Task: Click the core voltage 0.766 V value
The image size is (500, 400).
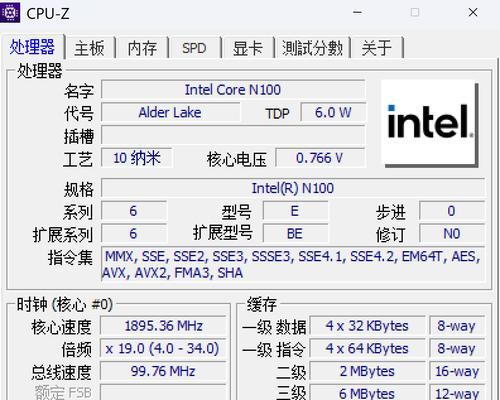Action: click(320, 158)
